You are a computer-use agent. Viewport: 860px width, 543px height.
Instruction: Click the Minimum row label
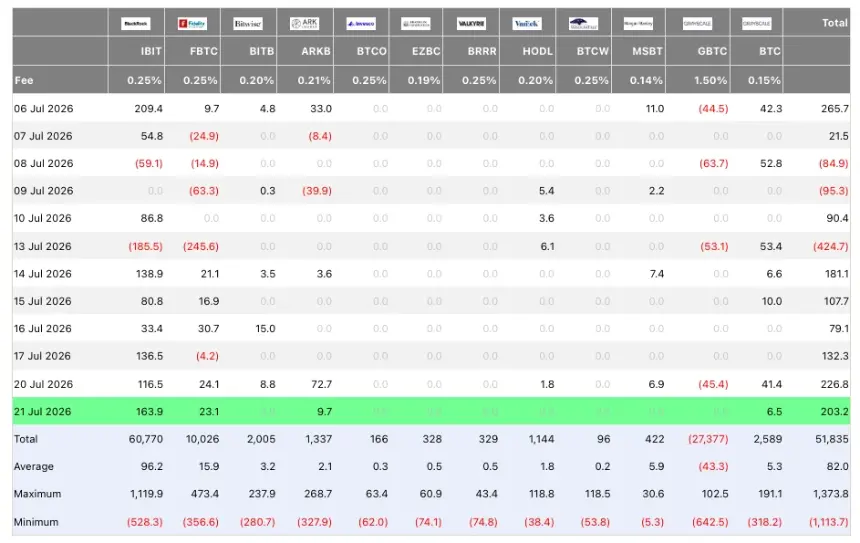pos(36,522)
